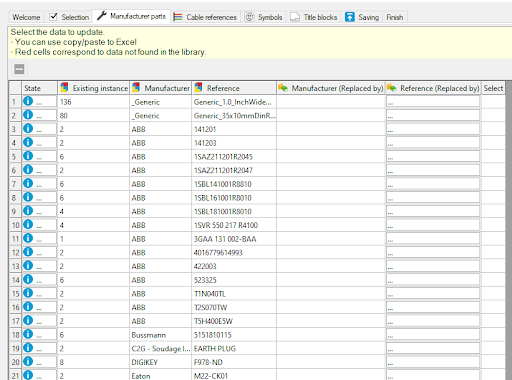Click the info icon for 1SBL181001R8010
The image size is (512, 380).
pos(28,210)
